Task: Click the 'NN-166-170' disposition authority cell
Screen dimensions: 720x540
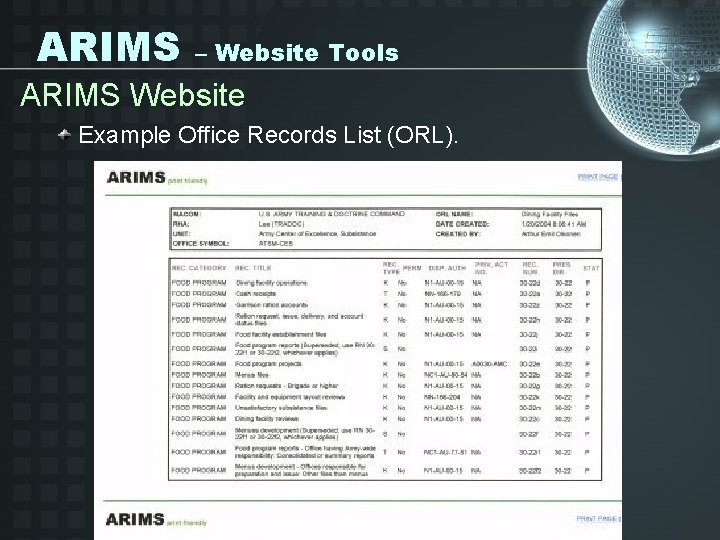Action: coord(443,294)
